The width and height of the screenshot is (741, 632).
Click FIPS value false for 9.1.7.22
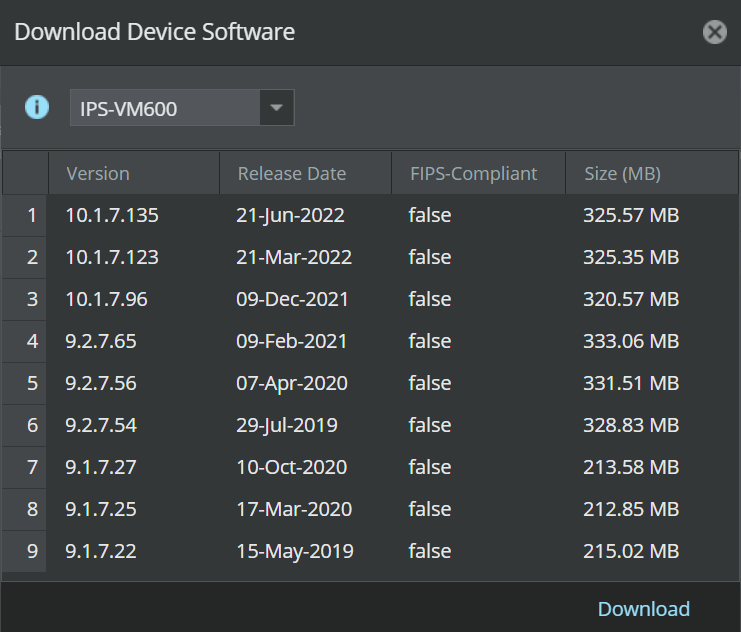point(430,551)
